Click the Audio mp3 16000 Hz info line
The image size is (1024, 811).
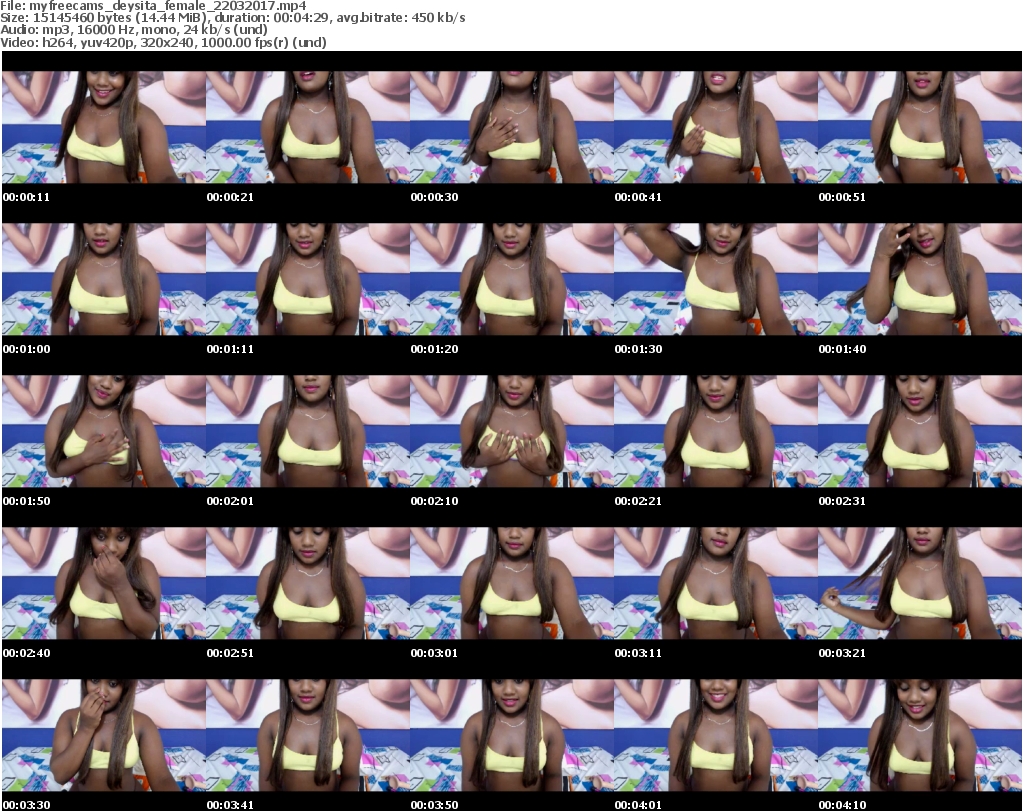pyautogui.click(x=134, y=30)
